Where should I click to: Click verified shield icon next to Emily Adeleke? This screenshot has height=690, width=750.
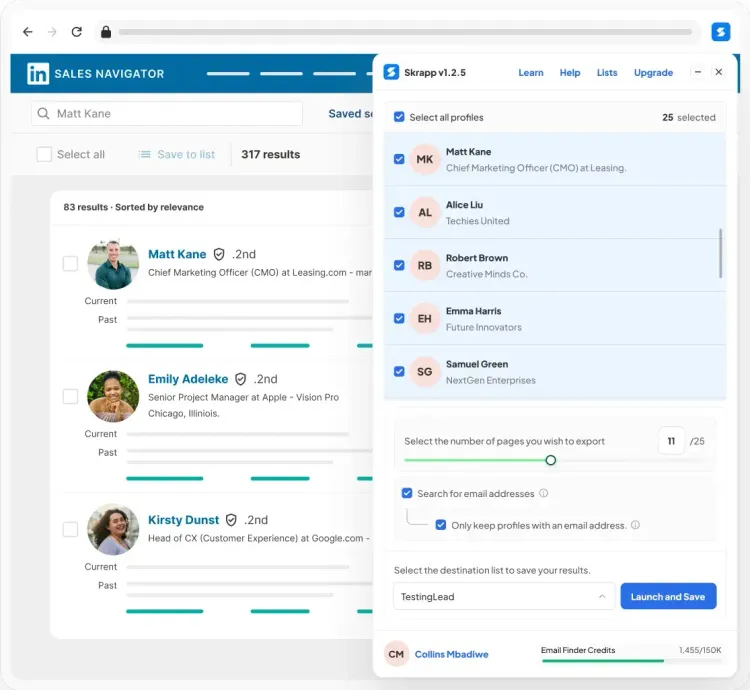[241, 379]
